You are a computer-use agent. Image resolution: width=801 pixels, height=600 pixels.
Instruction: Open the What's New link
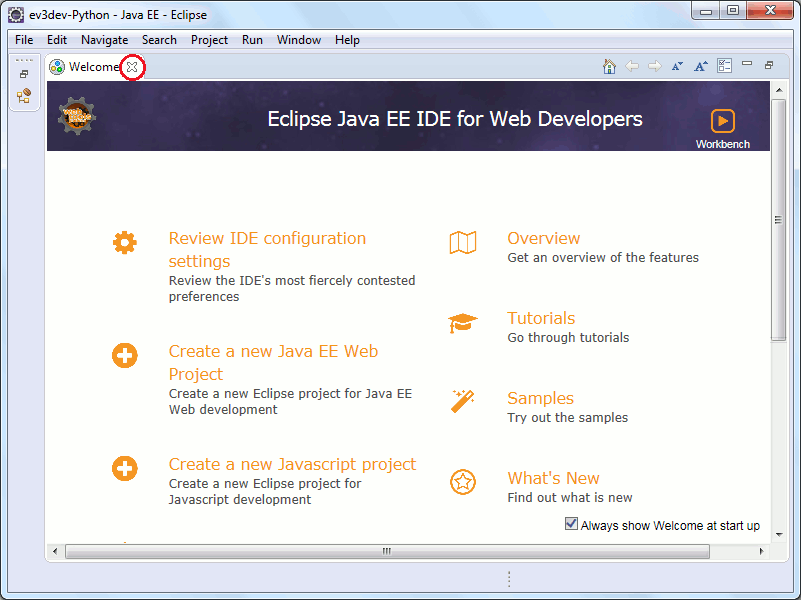tap(553, 478)
